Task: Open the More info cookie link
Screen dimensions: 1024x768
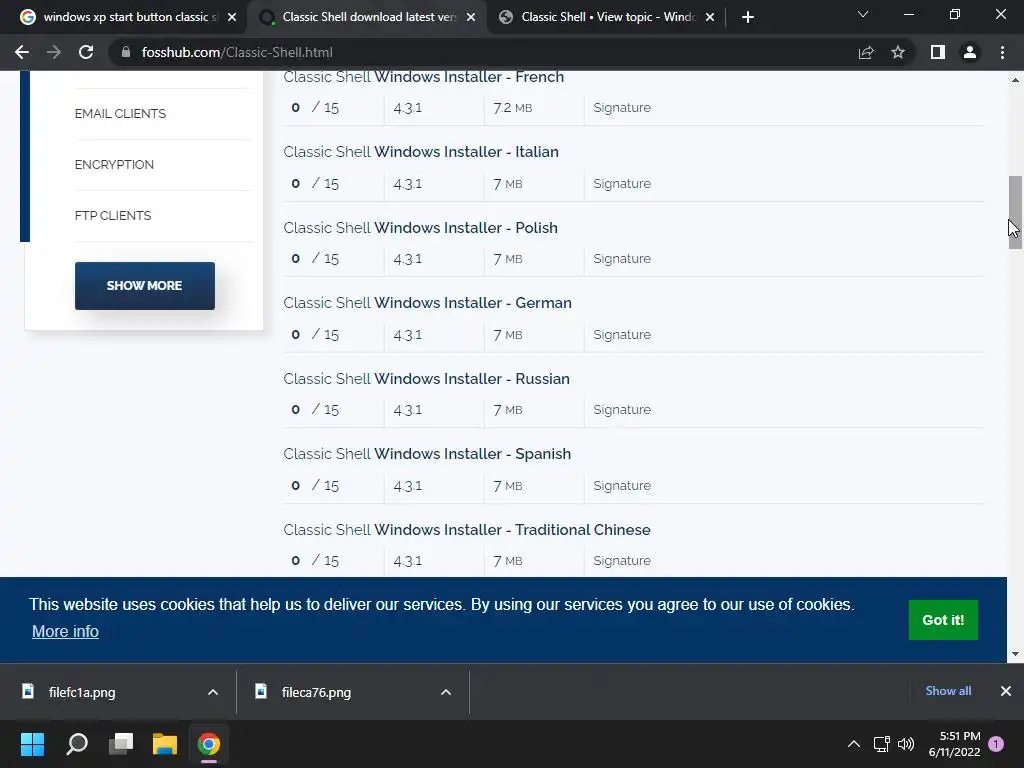Action: click(65, 632)
